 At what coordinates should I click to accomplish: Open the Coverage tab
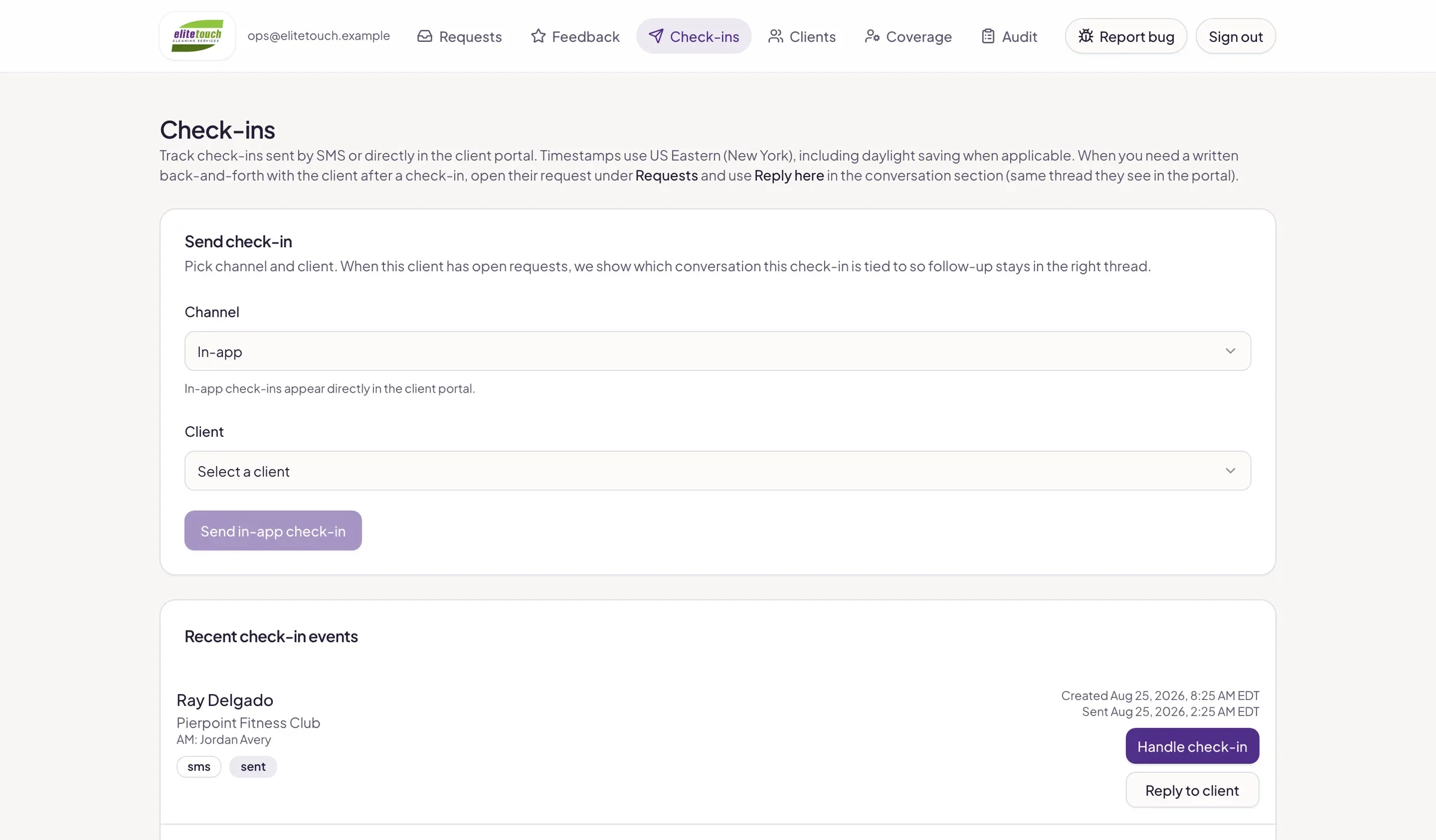pyautogui.click(x=908, y=36)
